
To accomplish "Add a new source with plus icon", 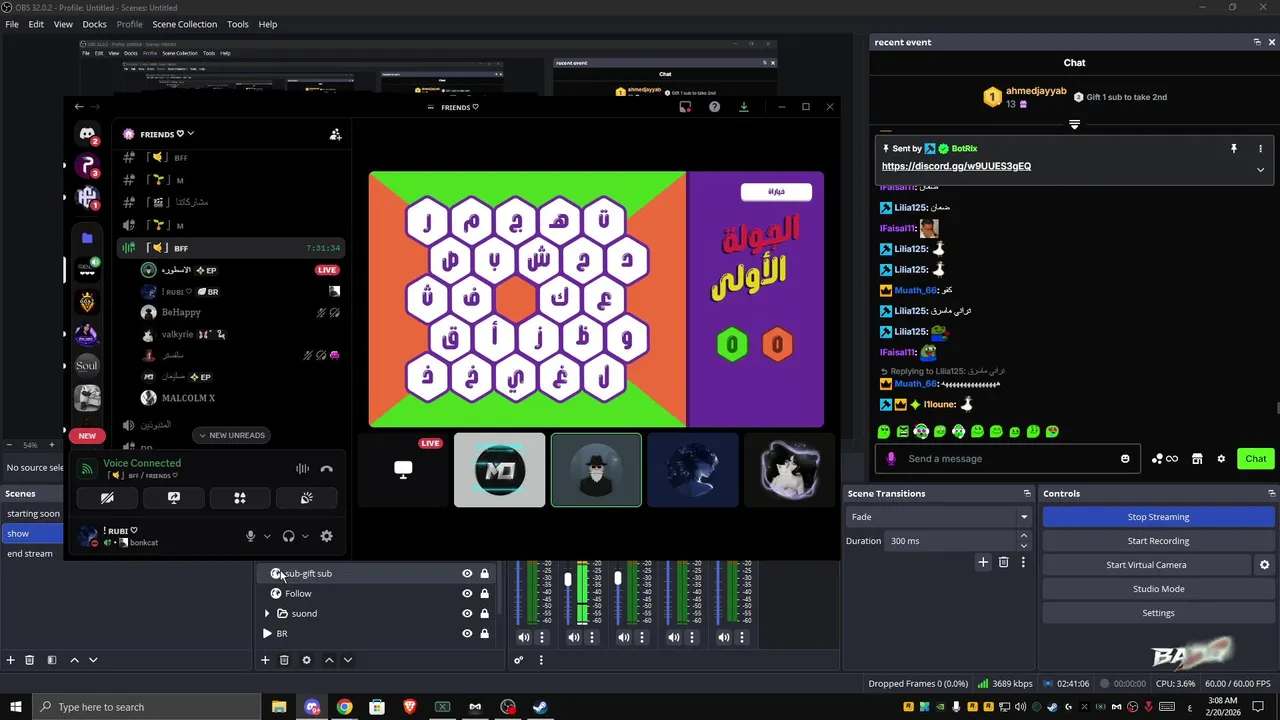I will click(265, 660).
